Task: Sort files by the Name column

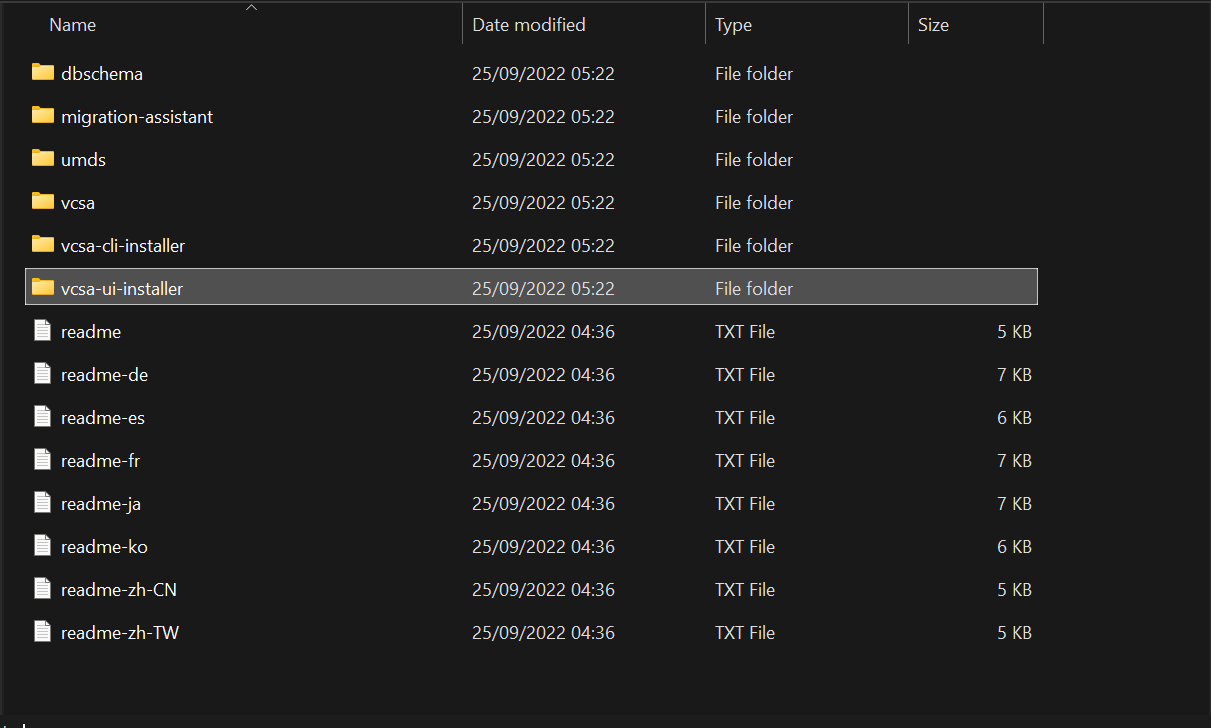Action: pos(72,25)
